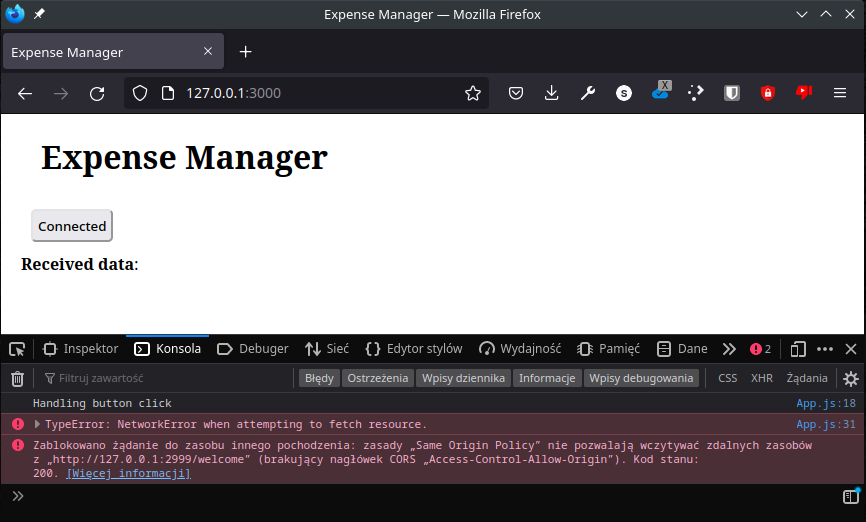Click the dotted arrow extension icon
This screenshot has width=866, height=522.
pos(695,93)
